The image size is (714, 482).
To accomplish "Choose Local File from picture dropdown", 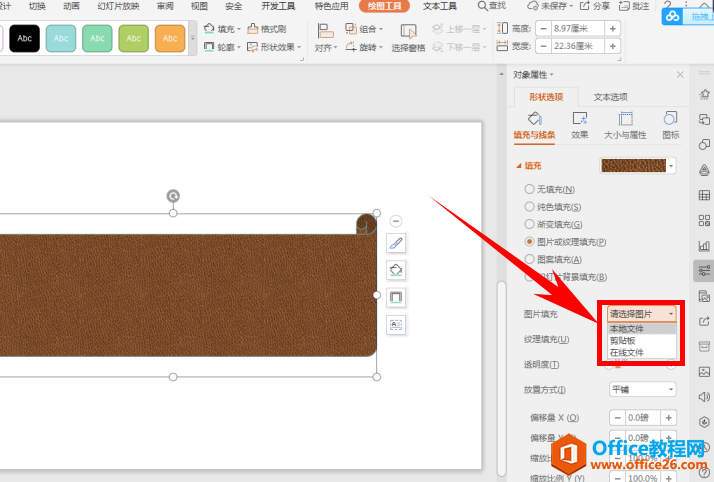I will click(x=627, y=328).
